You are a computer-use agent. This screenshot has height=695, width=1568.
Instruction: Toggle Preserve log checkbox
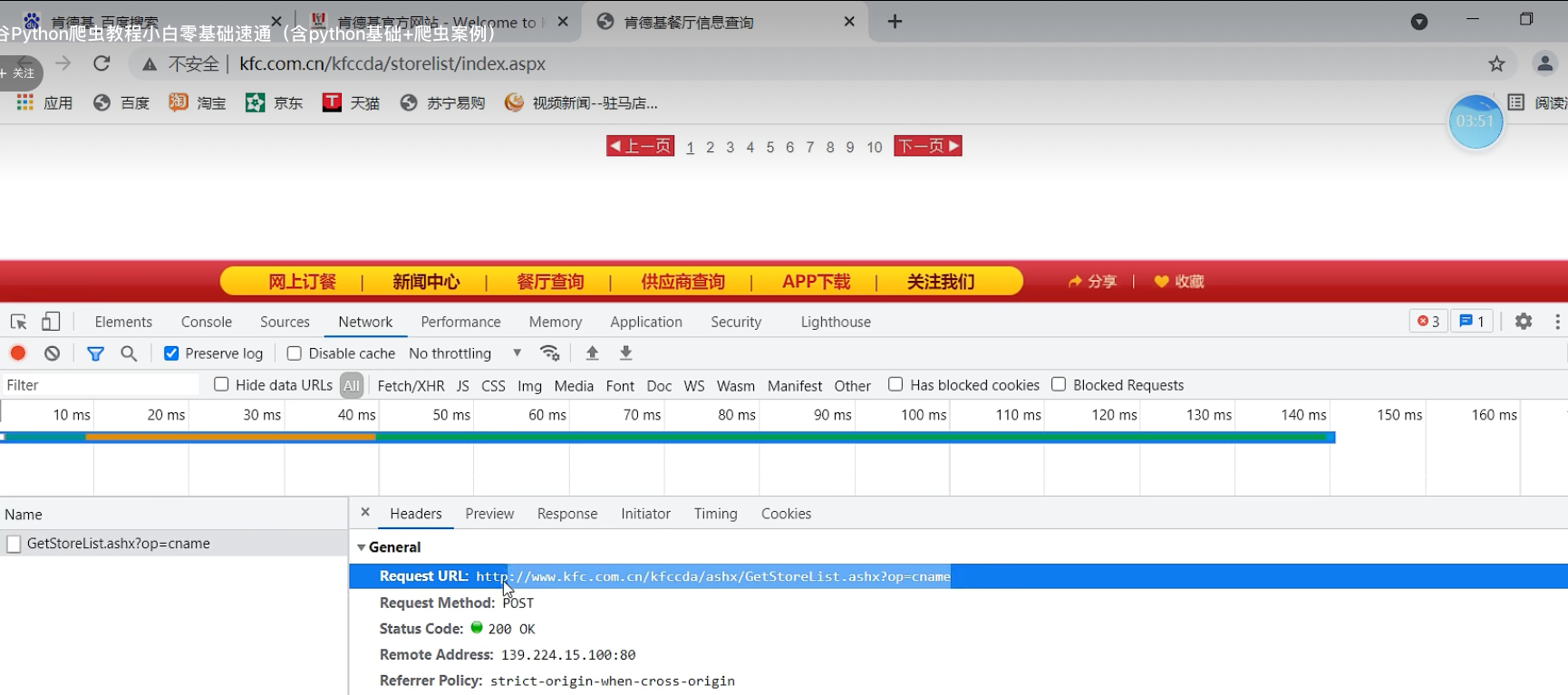coord(171,353)
